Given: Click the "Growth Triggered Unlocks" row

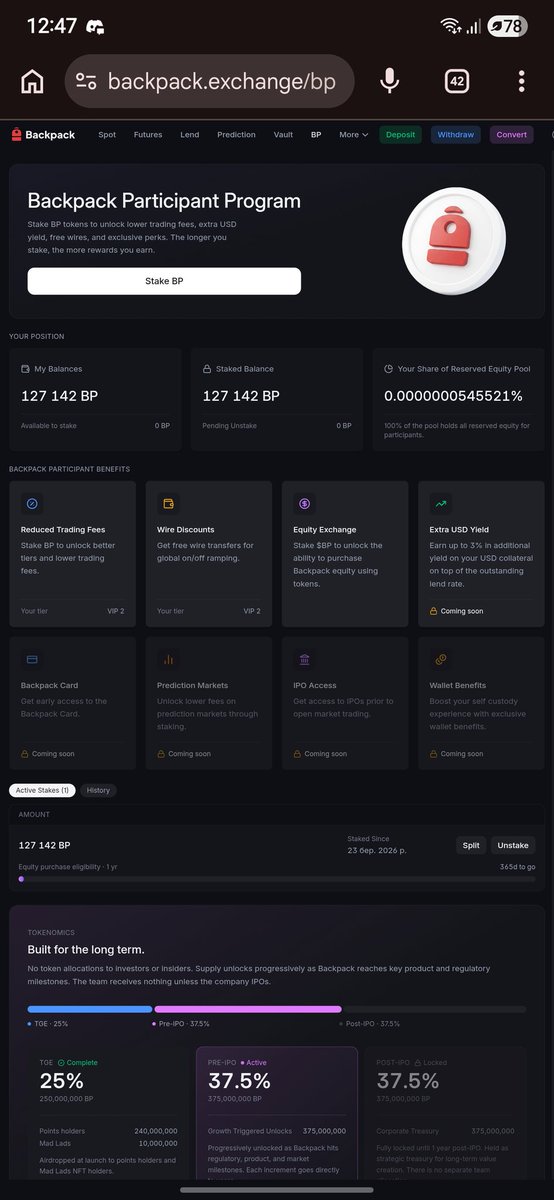Looking at the screenshot, I should (277, 1131).
